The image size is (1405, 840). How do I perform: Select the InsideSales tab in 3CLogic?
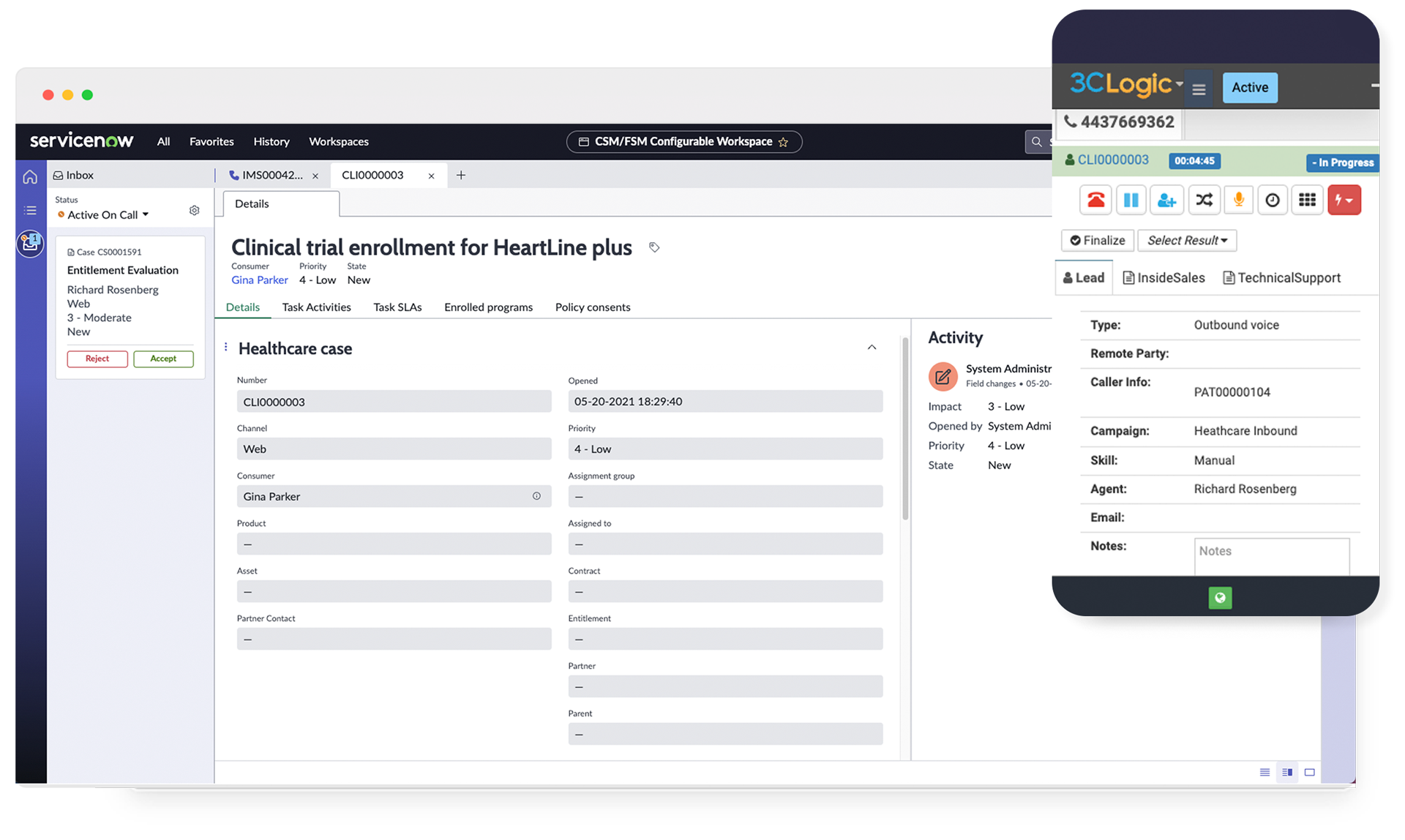click(1164, 277)
